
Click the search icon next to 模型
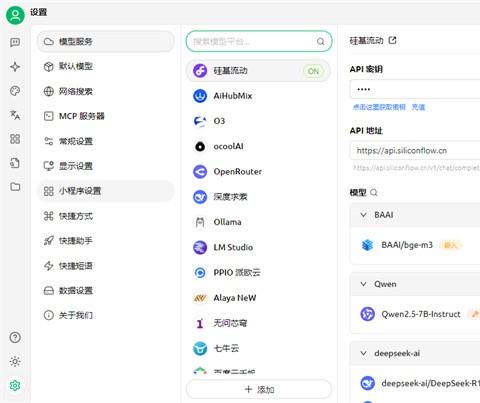(x=374, y=192)
